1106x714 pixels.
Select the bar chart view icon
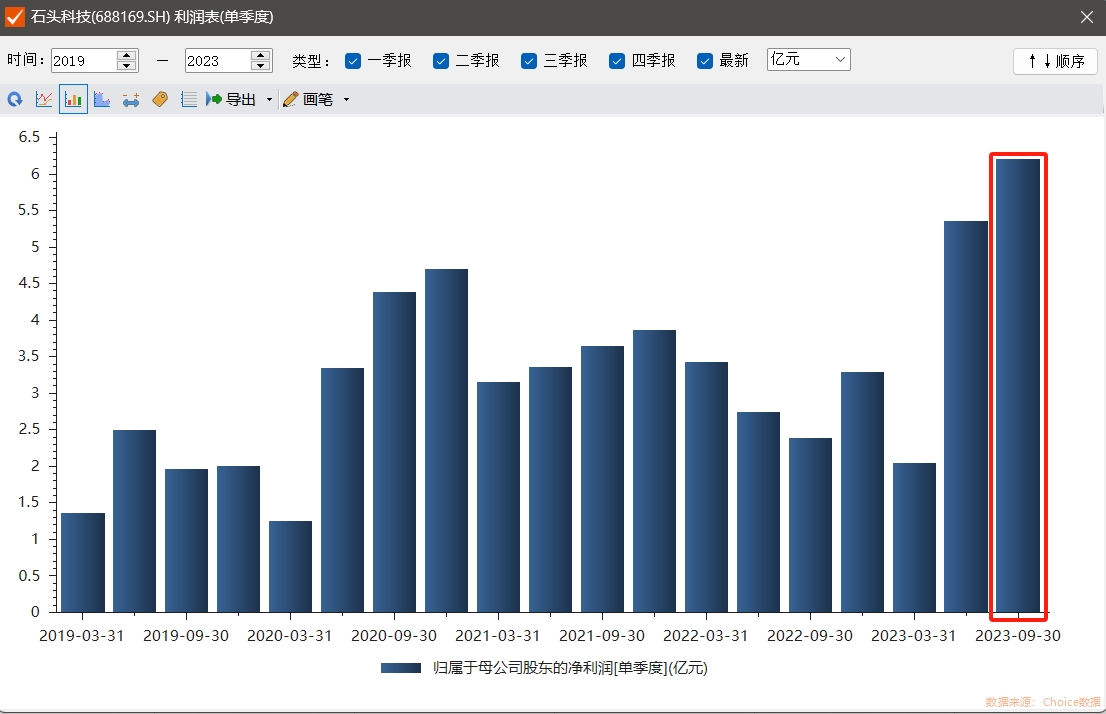click(x=73, y=100)
